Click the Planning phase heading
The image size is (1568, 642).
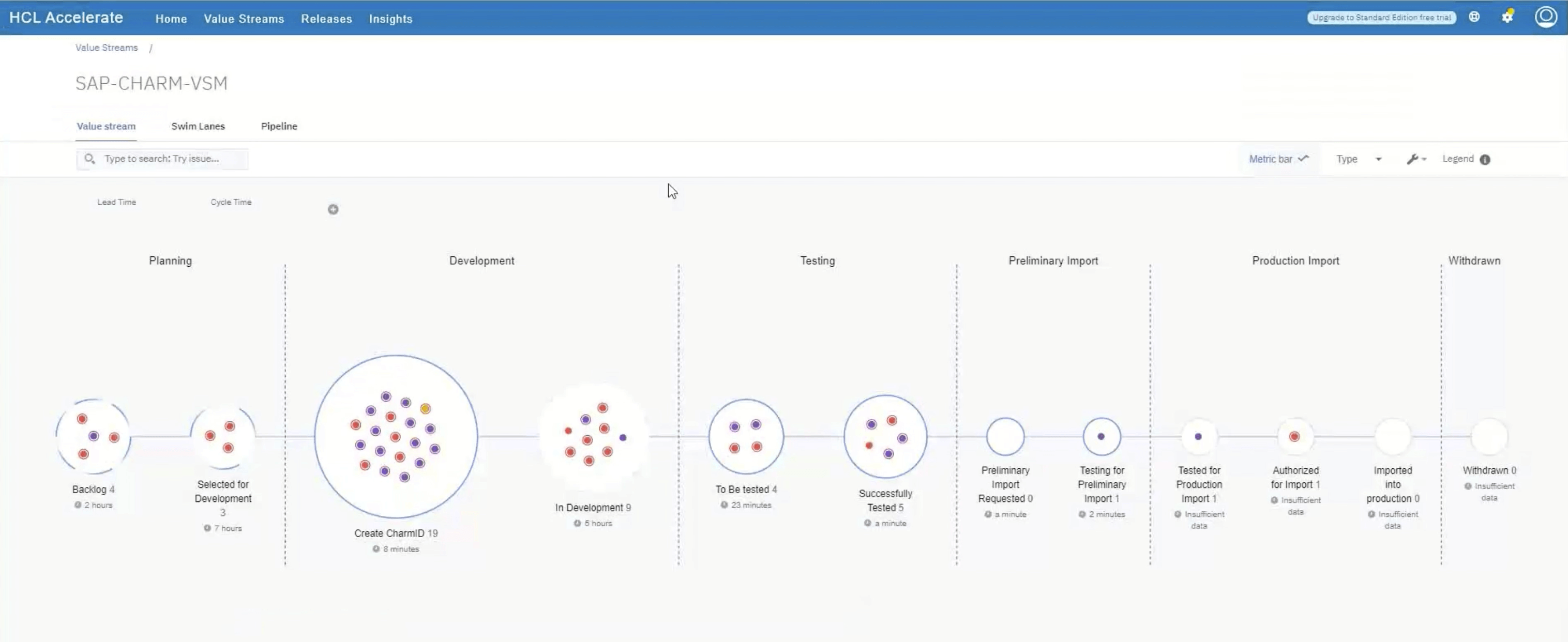pos(171,261)
